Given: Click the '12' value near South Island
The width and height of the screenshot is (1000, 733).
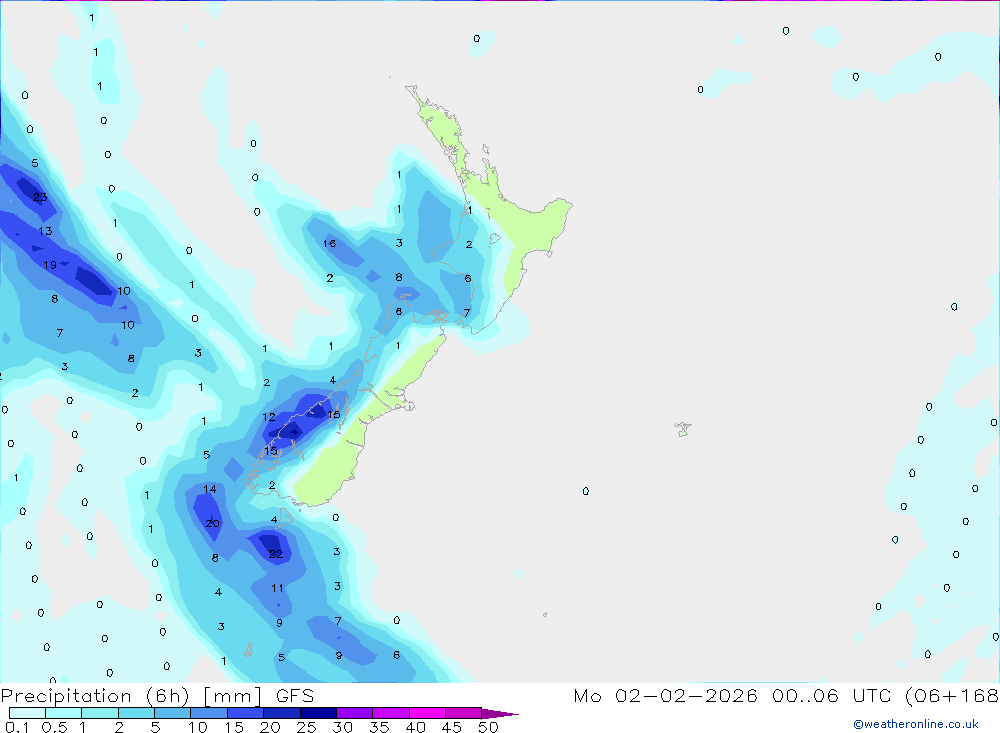Looking at the screenshot, I should (268, 417).
